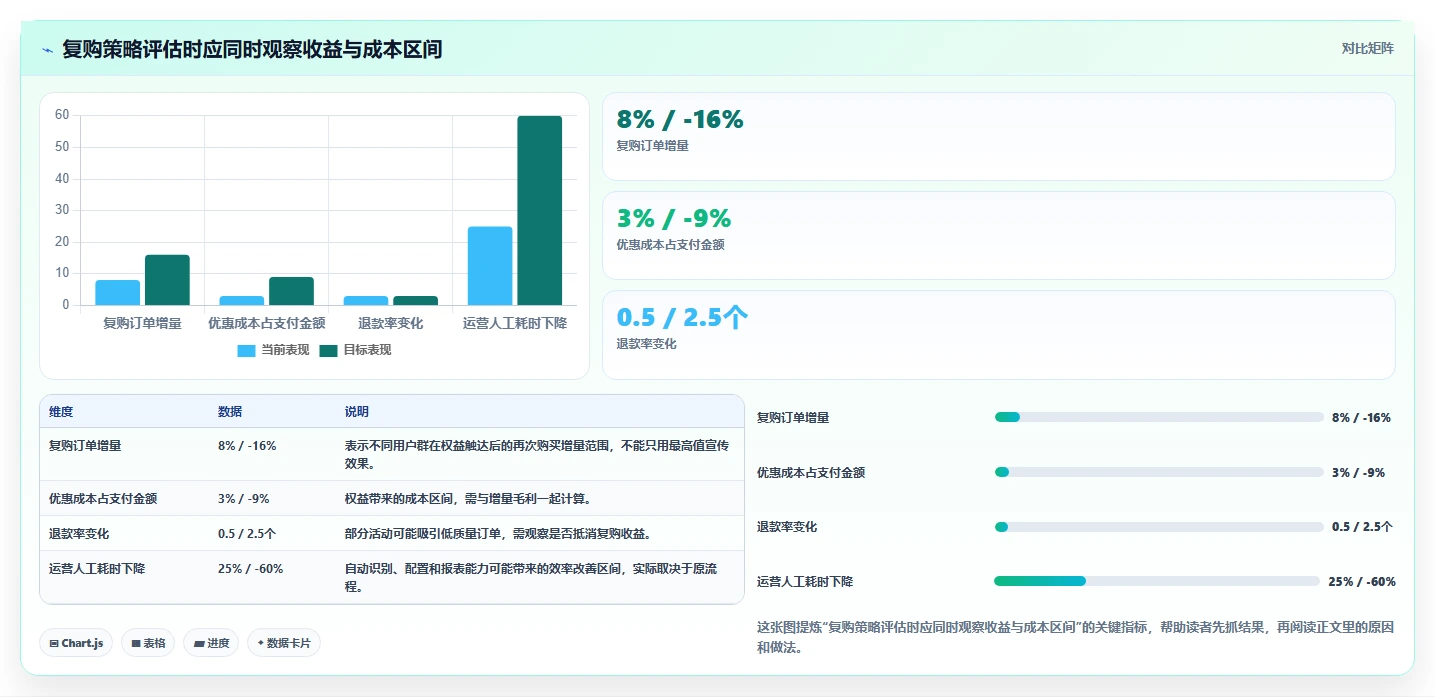Click the 说明 table column header
Screen dimensions: 1435x697
coord(357,412)
